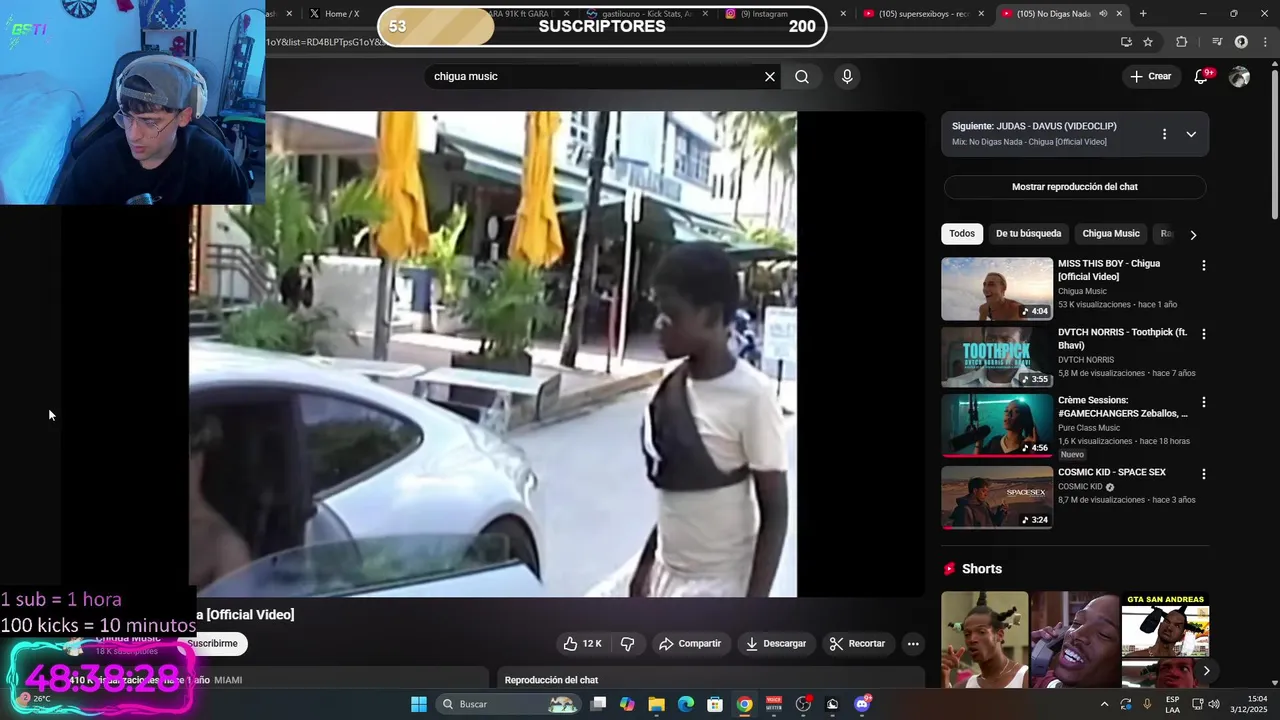Clear the 'chigua music' search text

coord(770,77)
